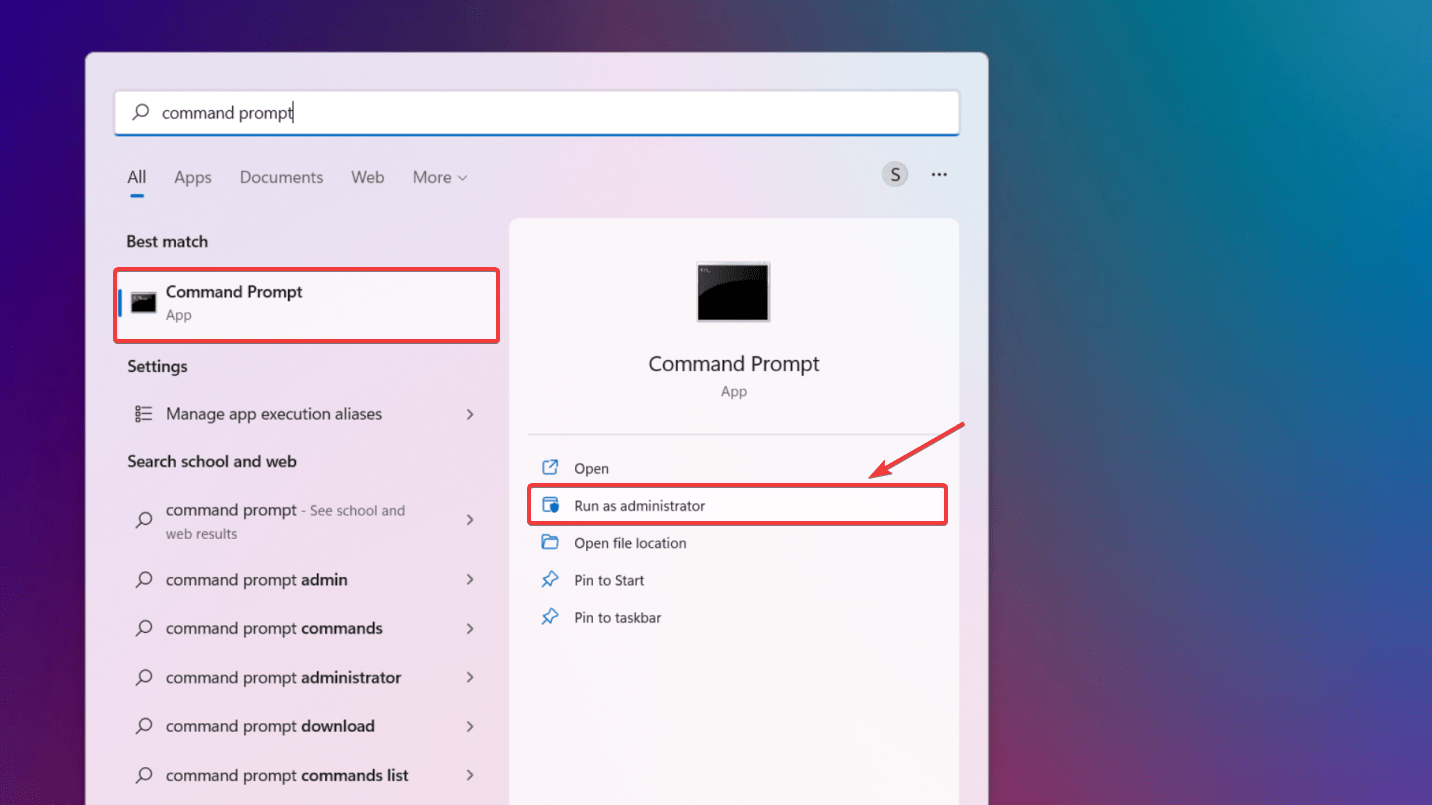Click search icon beside 'See school and web results'
Viewport: 1432px width, 805px height.
point(144,520)
